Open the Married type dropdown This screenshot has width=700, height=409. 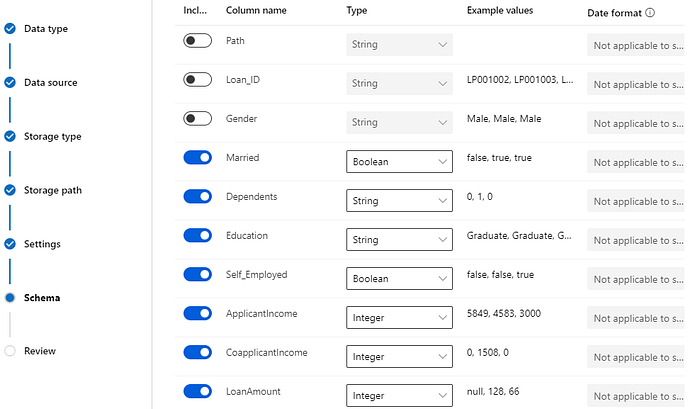(399, 162)
